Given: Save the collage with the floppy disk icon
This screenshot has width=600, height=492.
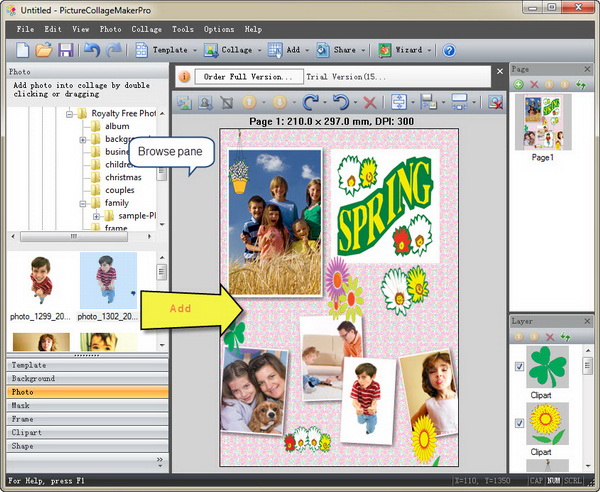Looking at the screenshot, I should pyautogui.click(x=65, y=50).
